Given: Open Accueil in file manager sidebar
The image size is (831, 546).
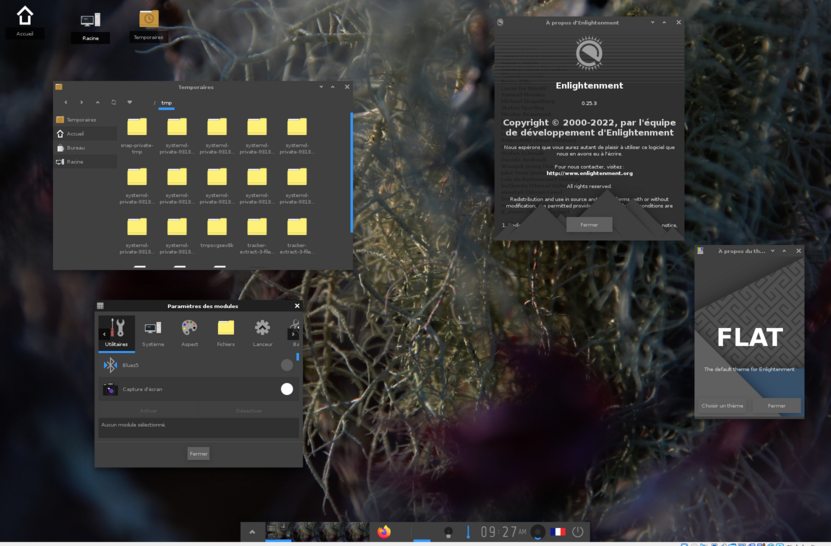Looking at the screenshot, I should [86, 134].
